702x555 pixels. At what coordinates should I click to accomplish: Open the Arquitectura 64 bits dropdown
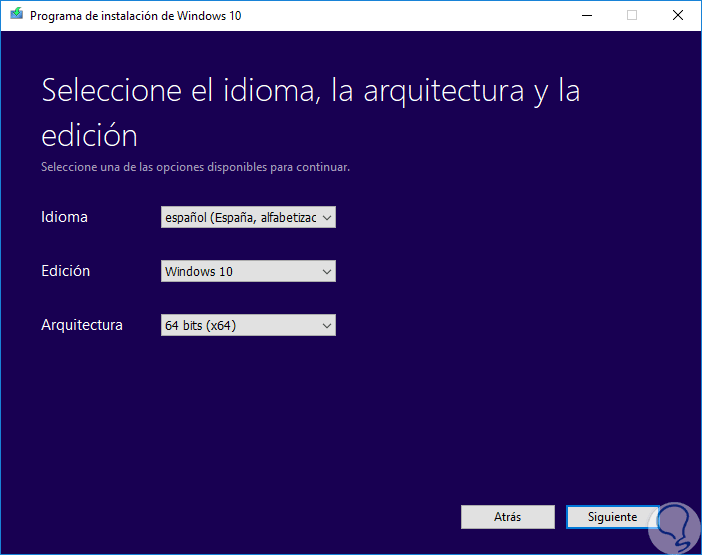pyautogui.click(x=248, y=325)
